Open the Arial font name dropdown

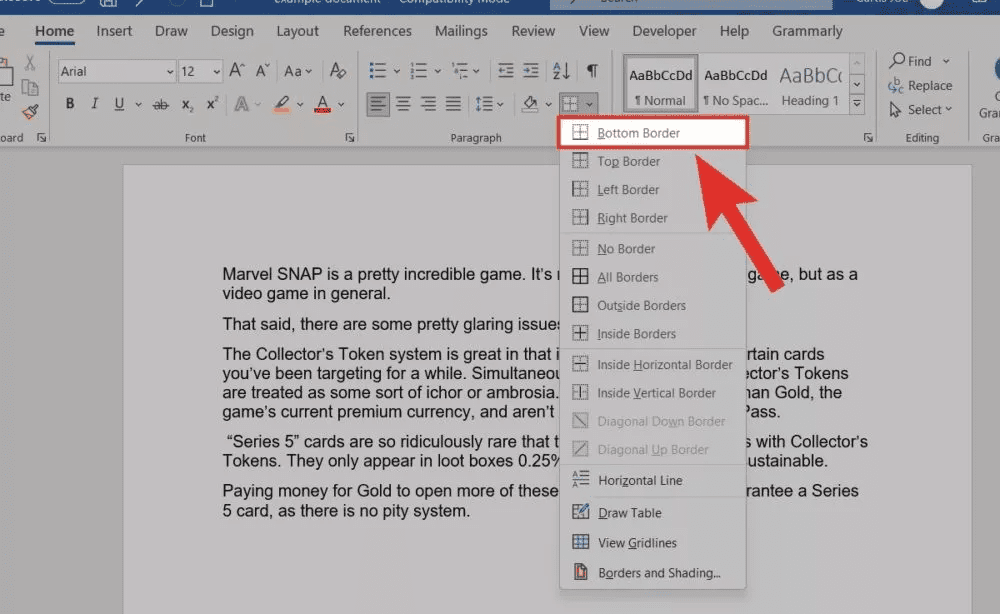point(170,72)
